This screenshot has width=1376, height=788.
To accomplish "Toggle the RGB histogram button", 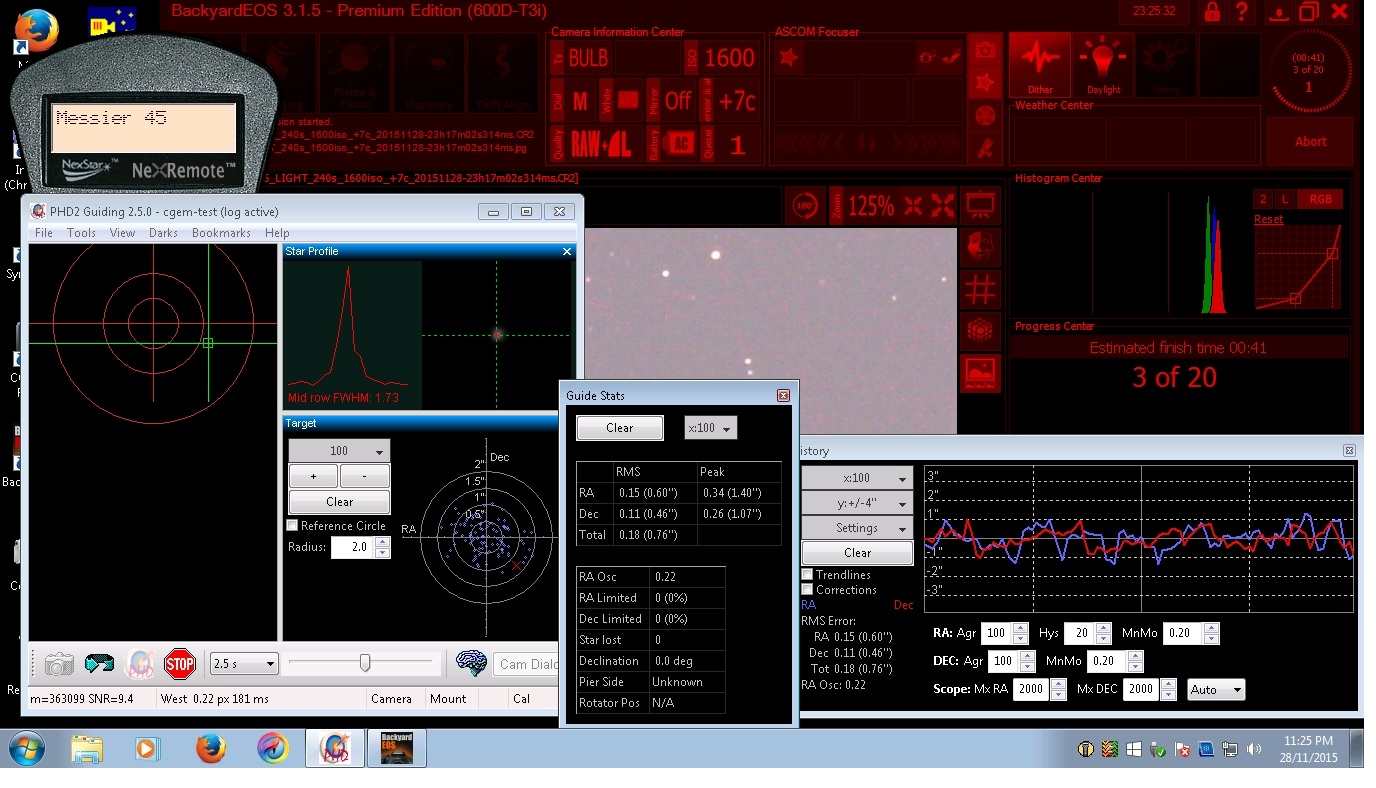I will coord(1320,199).
